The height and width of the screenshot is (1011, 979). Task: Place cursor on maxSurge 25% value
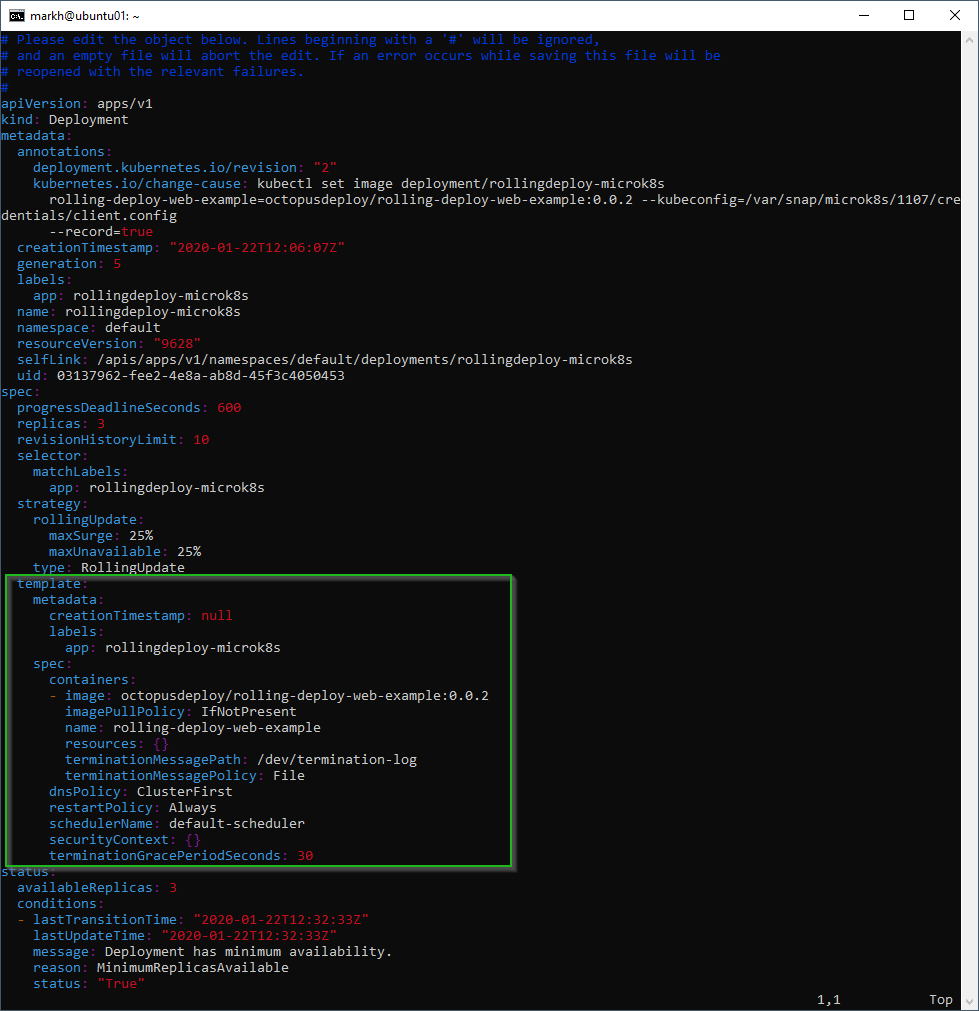coord(141,536)
